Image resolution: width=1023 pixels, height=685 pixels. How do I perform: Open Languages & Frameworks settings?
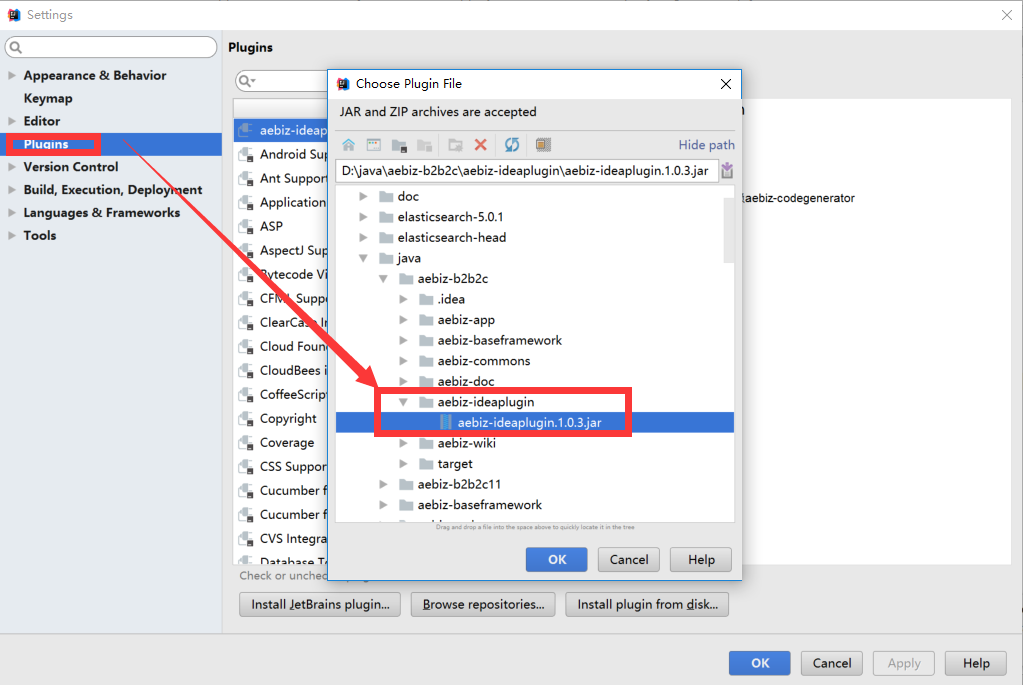pyautogui.click(x=102, y=213)
